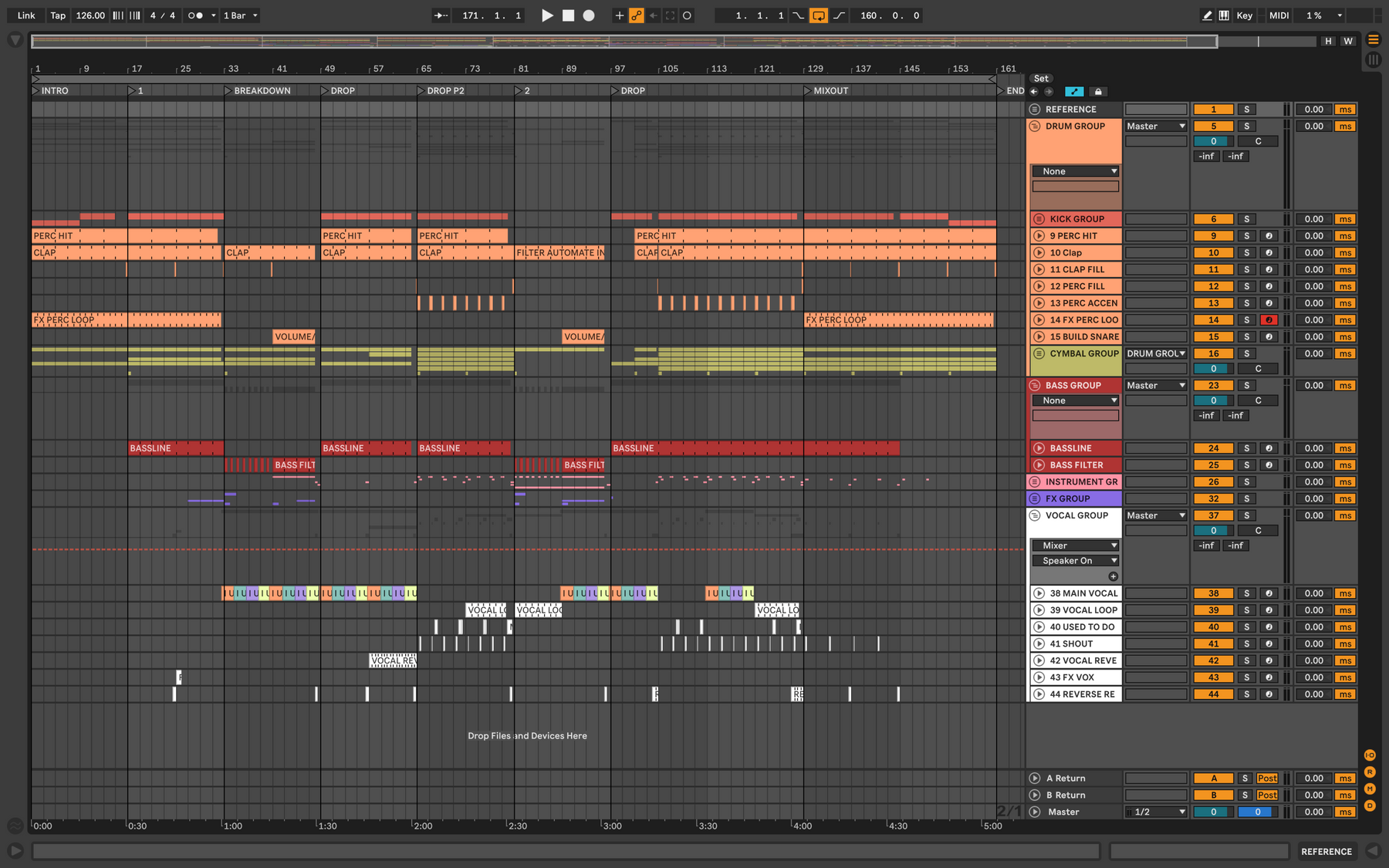Click the Stop button in transport
This screenshot has width=1389, height=868.
pyautogui.click(x=568, y=15)
